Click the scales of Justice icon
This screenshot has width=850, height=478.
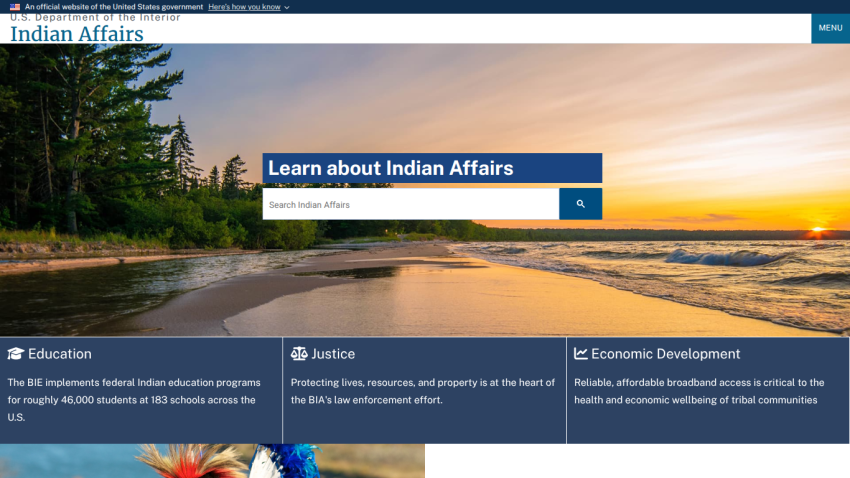pos(299,354)
